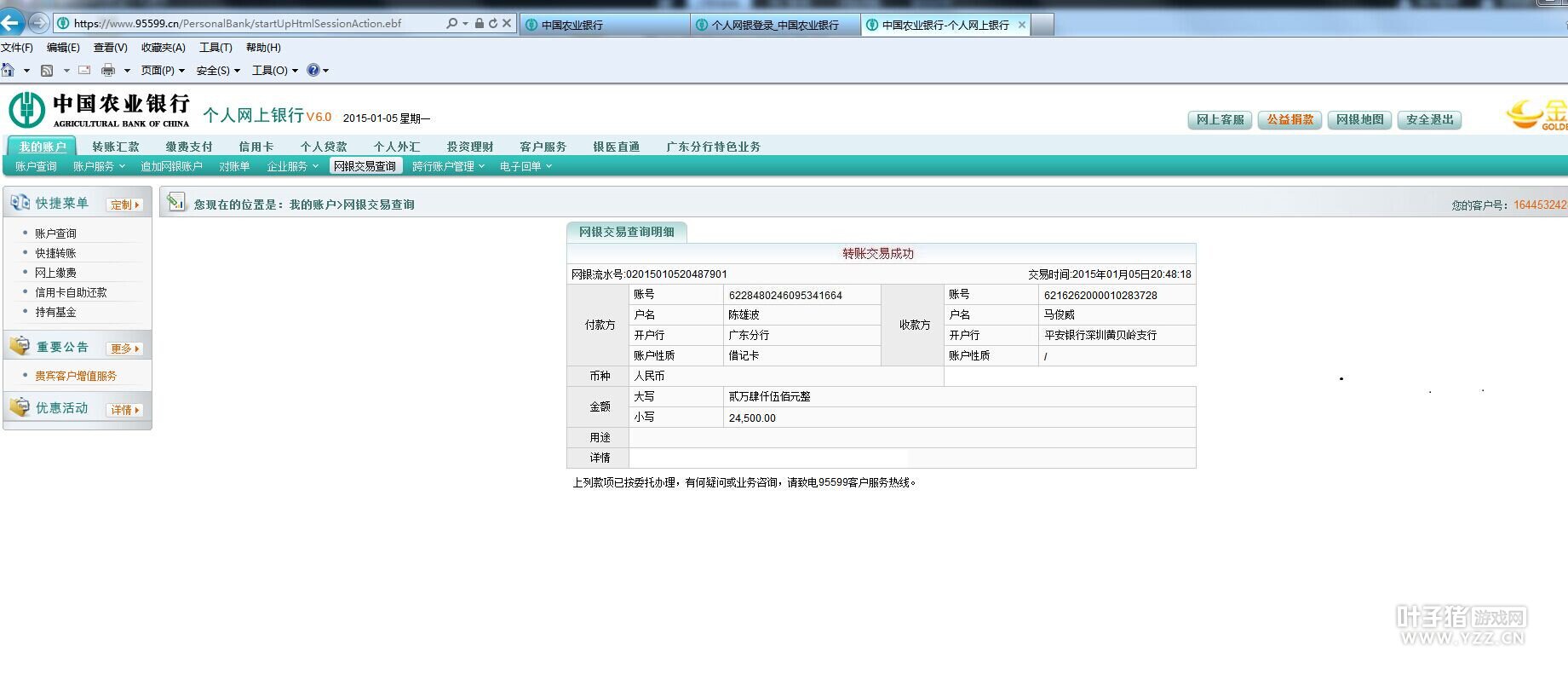Click the 重要公告 panel icon

pos(20,346)
